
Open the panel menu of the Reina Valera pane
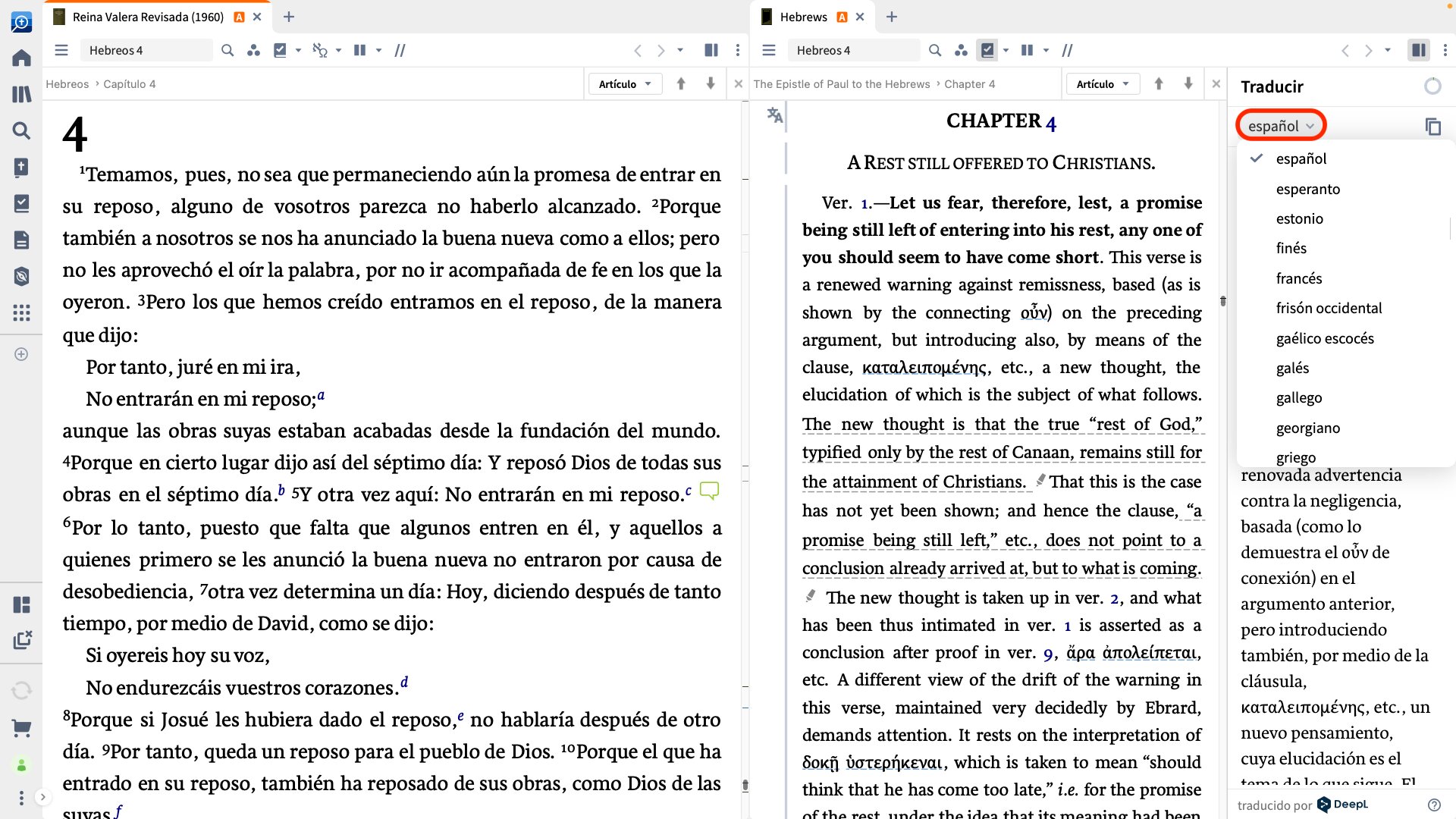click(x=61, y=50)
